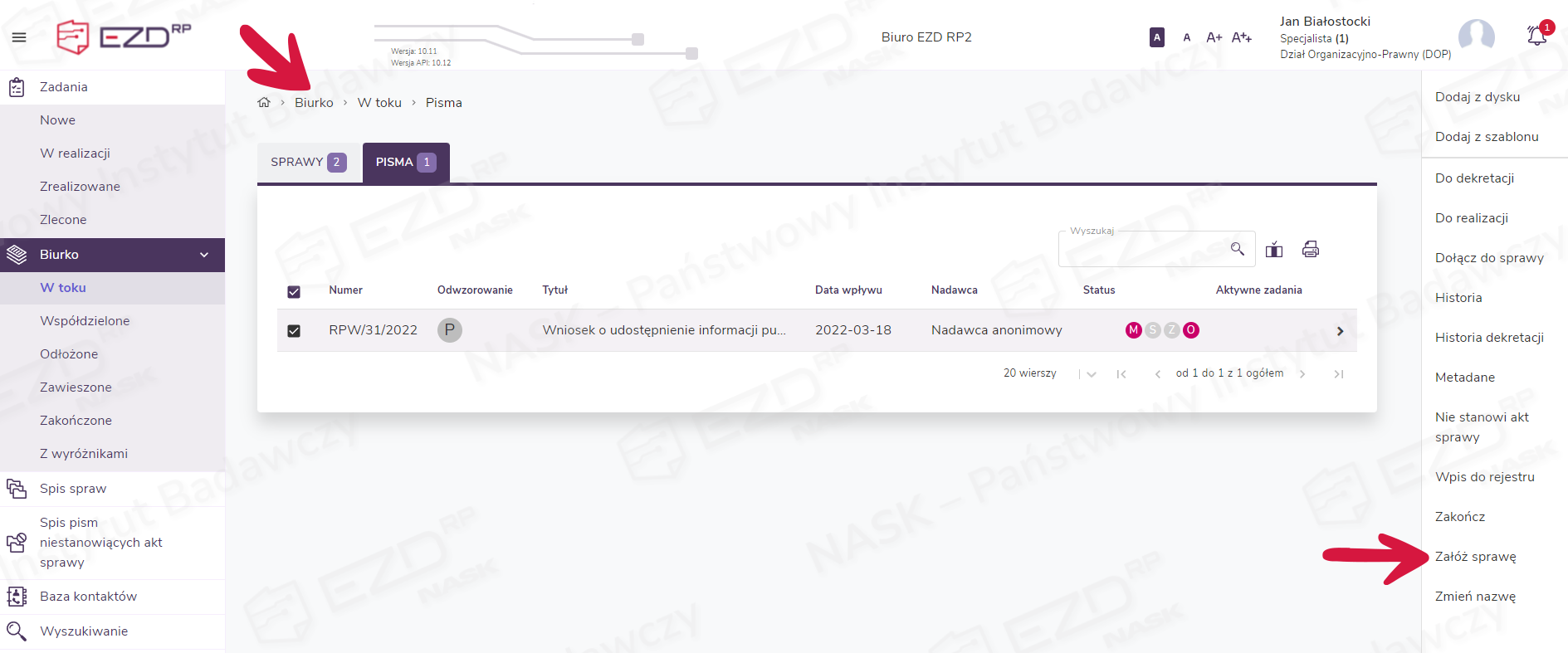Click the upper version slider handle
The height and width of the screenshot is (653, 1568).
pos(637,39)
